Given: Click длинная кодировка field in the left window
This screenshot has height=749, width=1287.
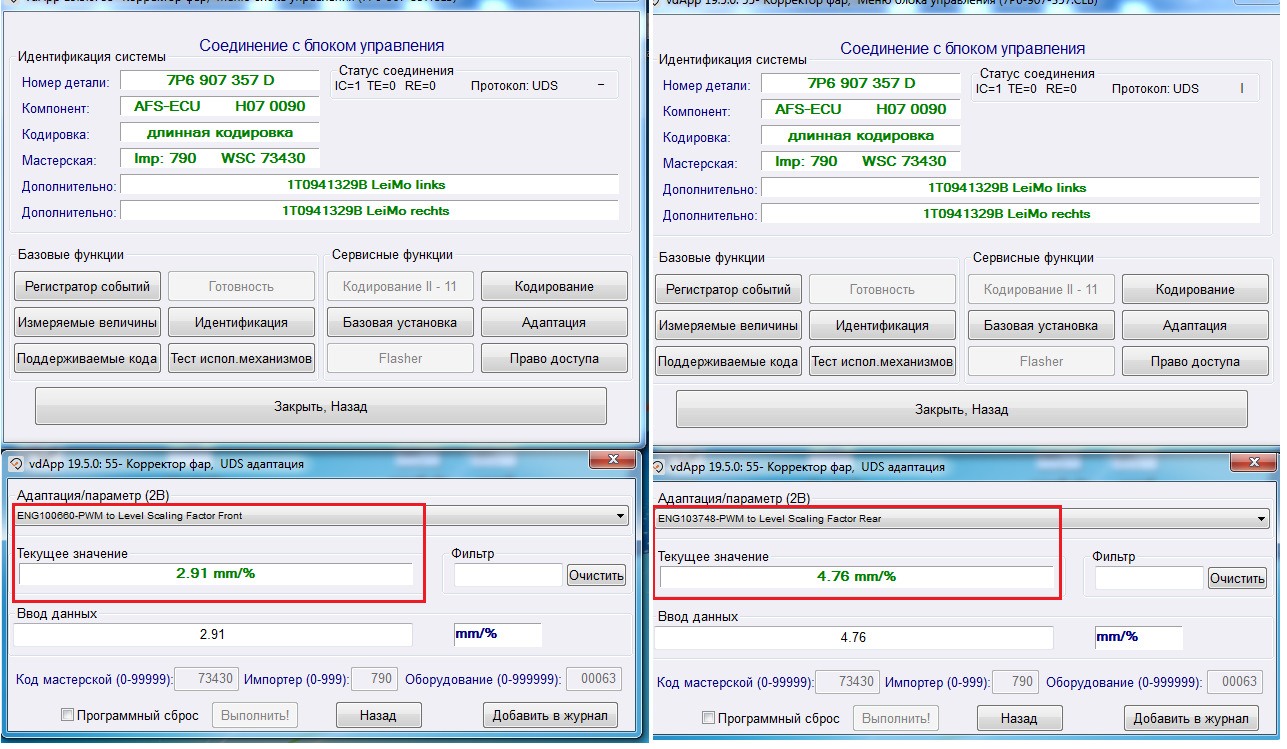Looking at the screenshot, I should (x=220, y=132).
